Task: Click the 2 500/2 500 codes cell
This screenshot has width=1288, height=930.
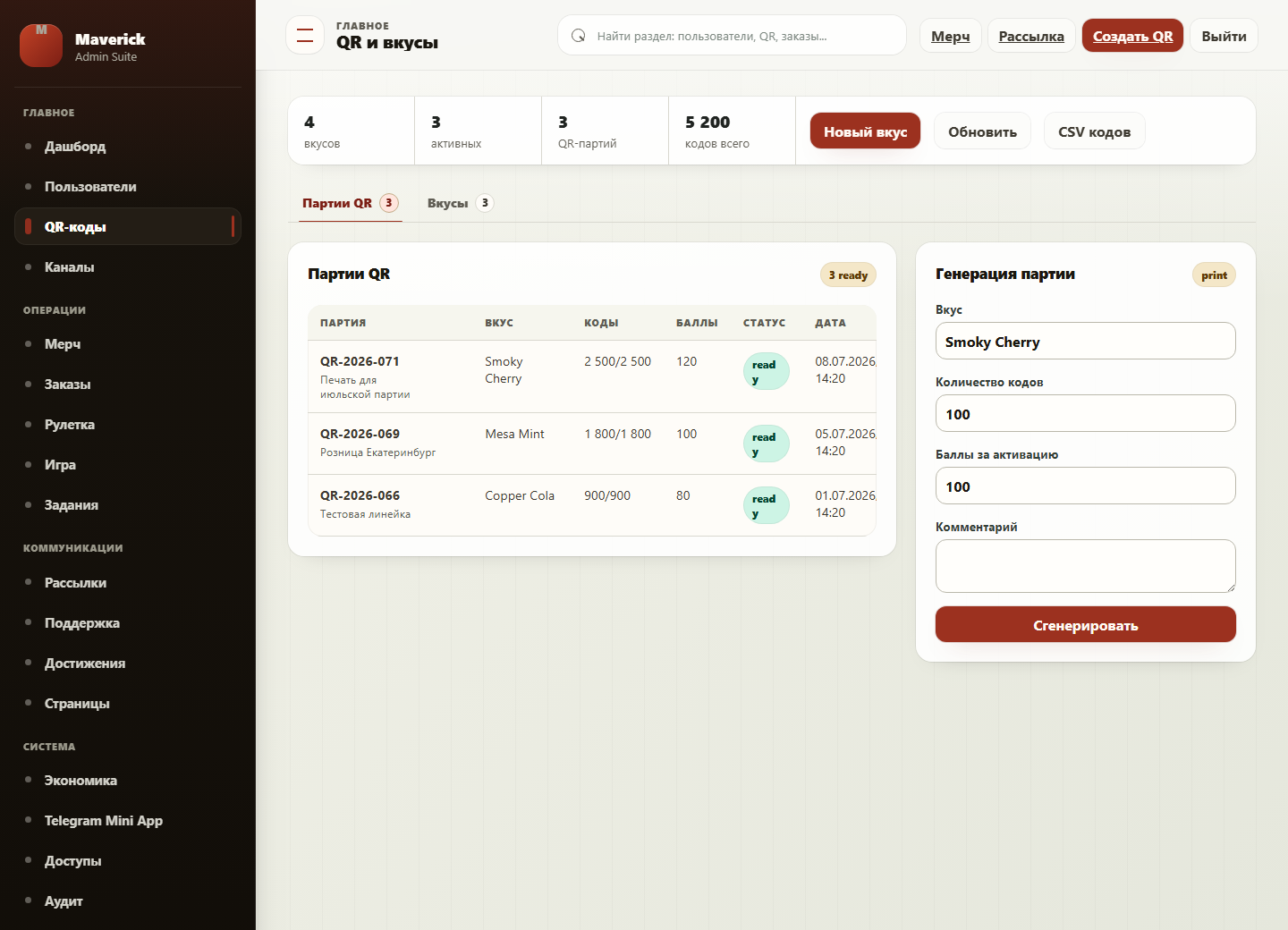Action: (x=617, y=361)
